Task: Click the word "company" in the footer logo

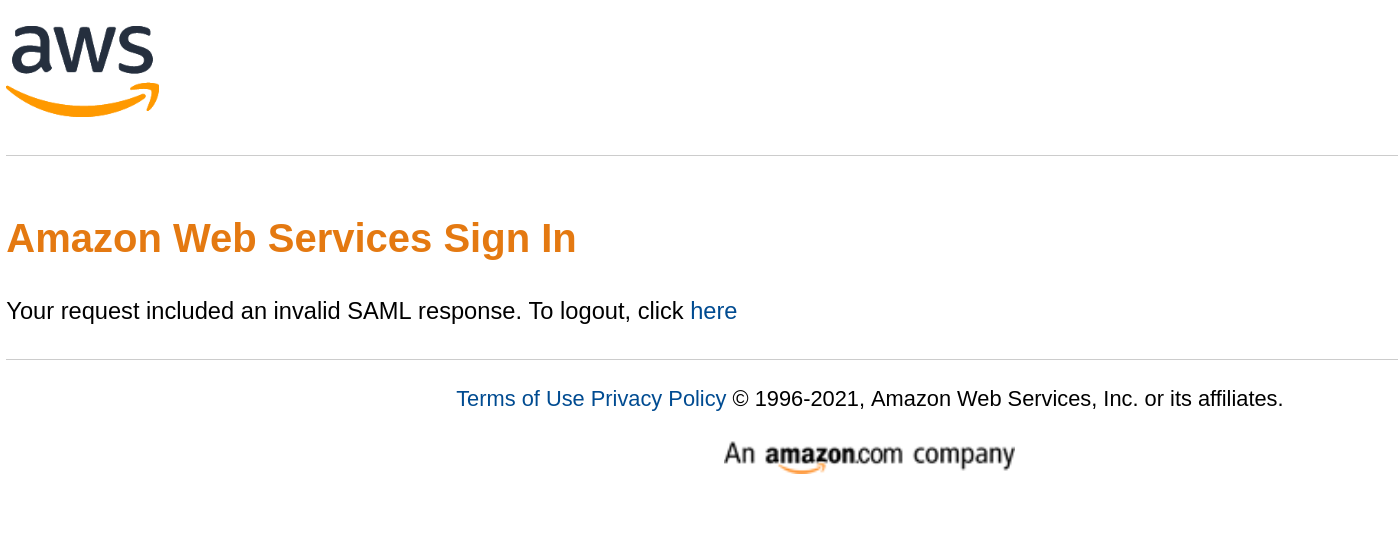Action: (963, 455)
